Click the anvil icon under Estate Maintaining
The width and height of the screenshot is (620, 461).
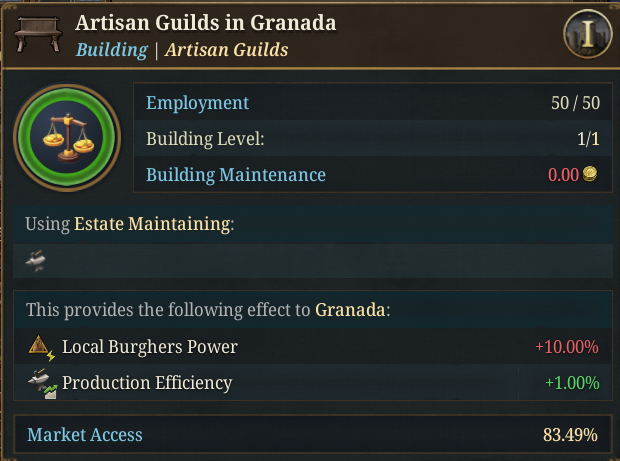37,261
